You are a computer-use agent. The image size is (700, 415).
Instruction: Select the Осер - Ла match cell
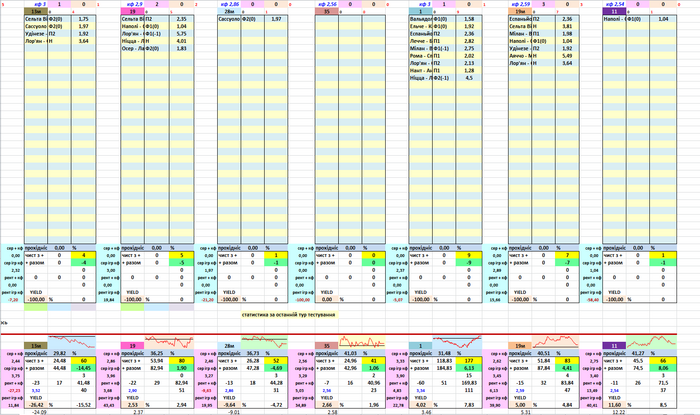click(133, 48)
